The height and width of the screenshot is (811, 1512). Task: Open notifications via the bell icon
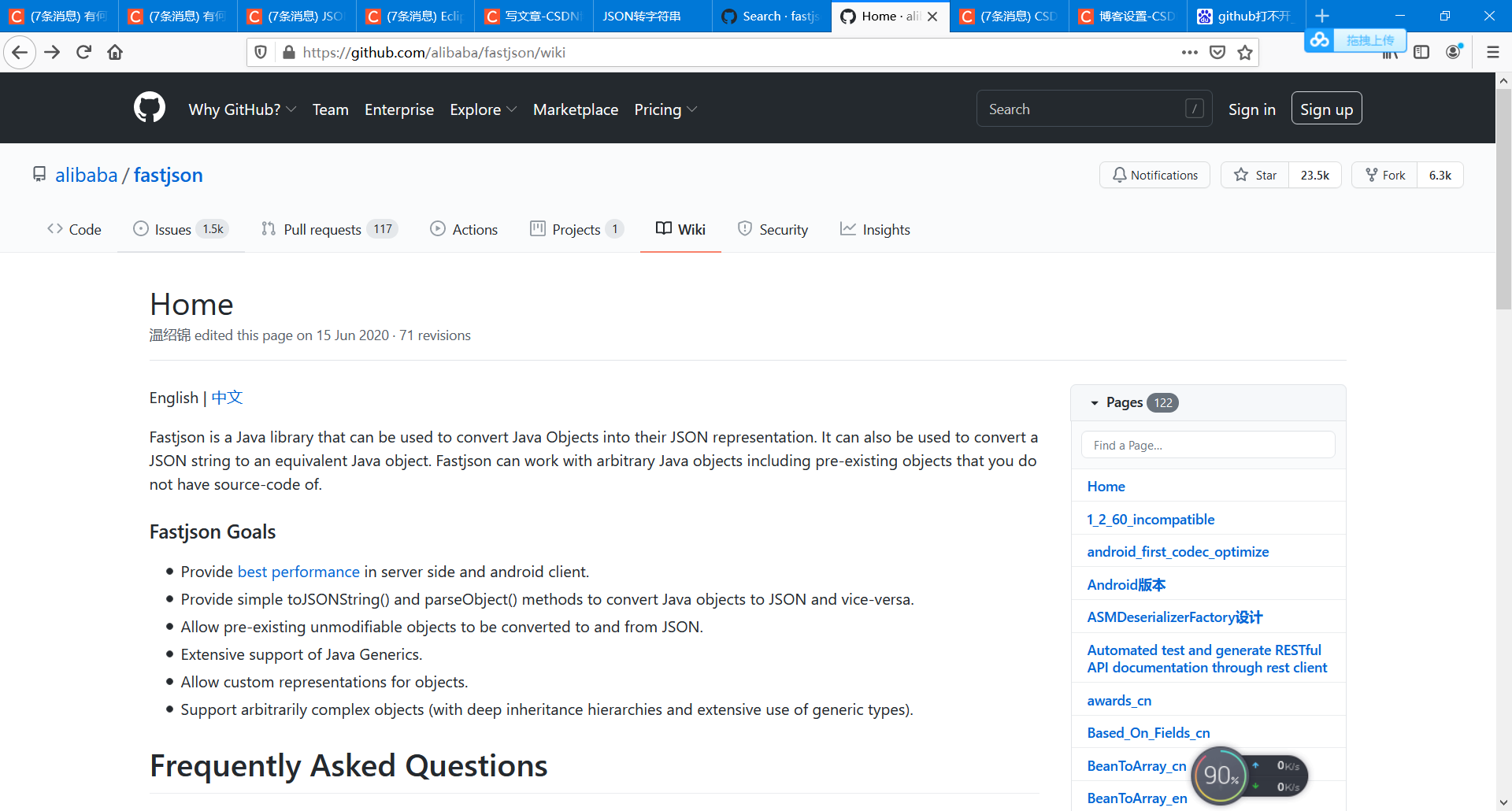1154,175
